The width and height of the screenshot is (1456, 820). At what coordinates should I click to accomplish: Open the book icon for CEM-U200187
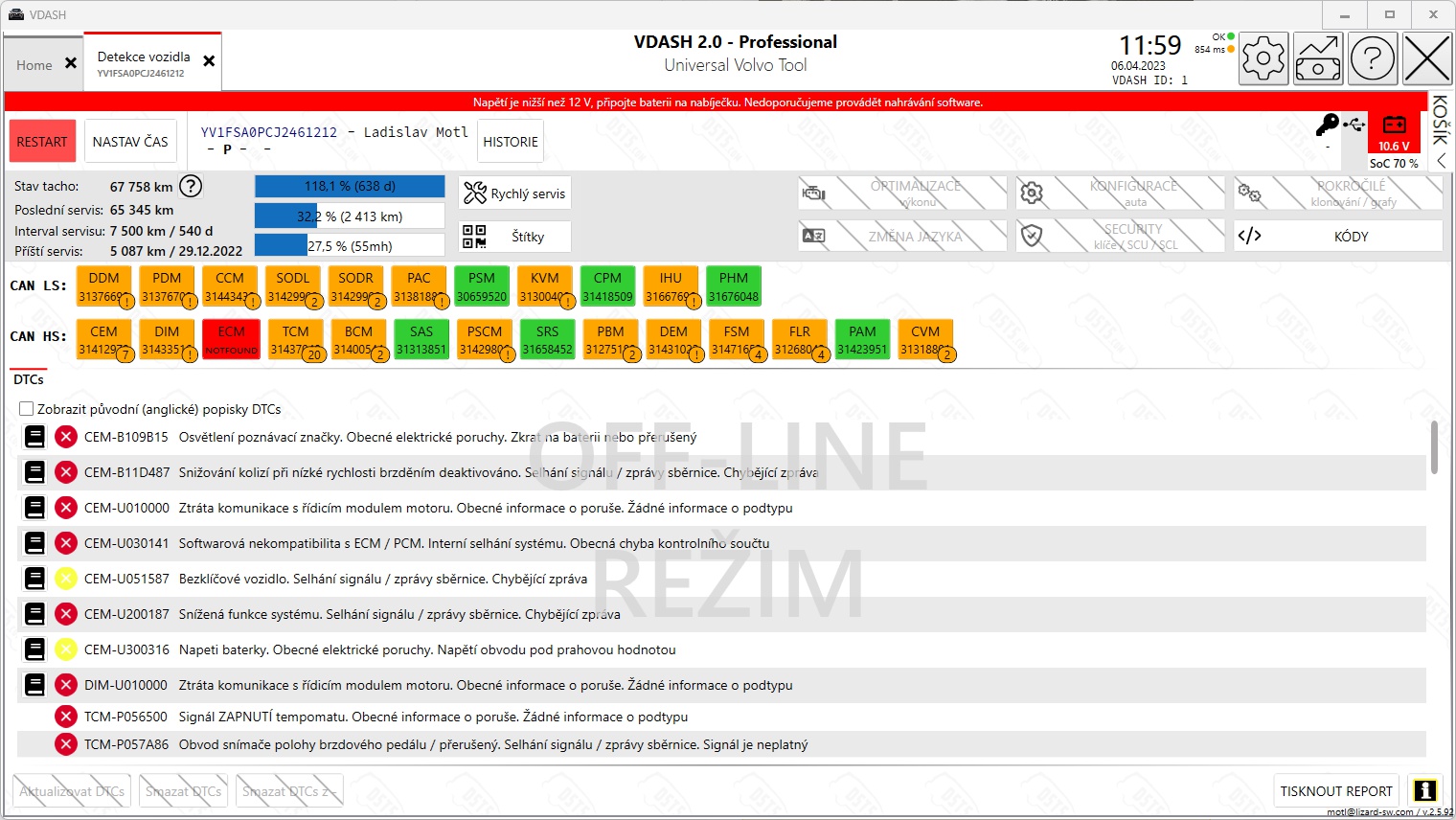[34, 614]
